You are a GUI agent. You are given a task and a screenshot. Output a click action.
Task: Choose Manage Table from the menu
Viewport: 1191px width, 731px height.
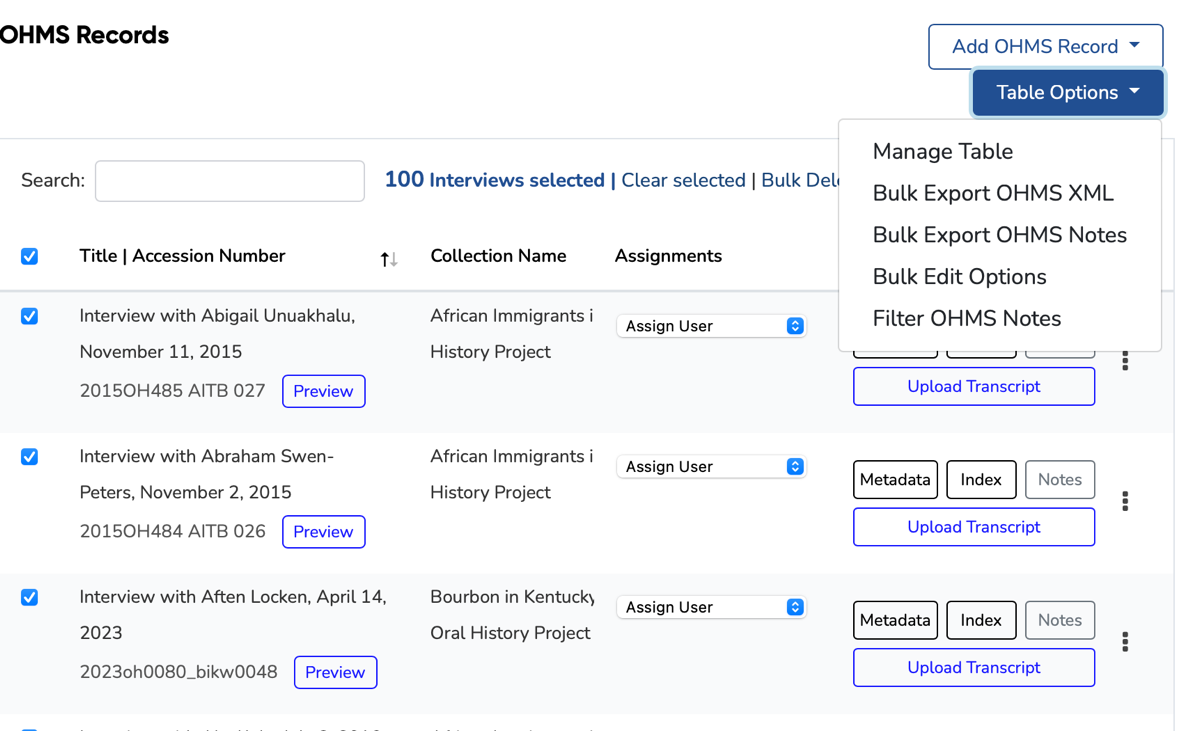(x=943, y=151)
